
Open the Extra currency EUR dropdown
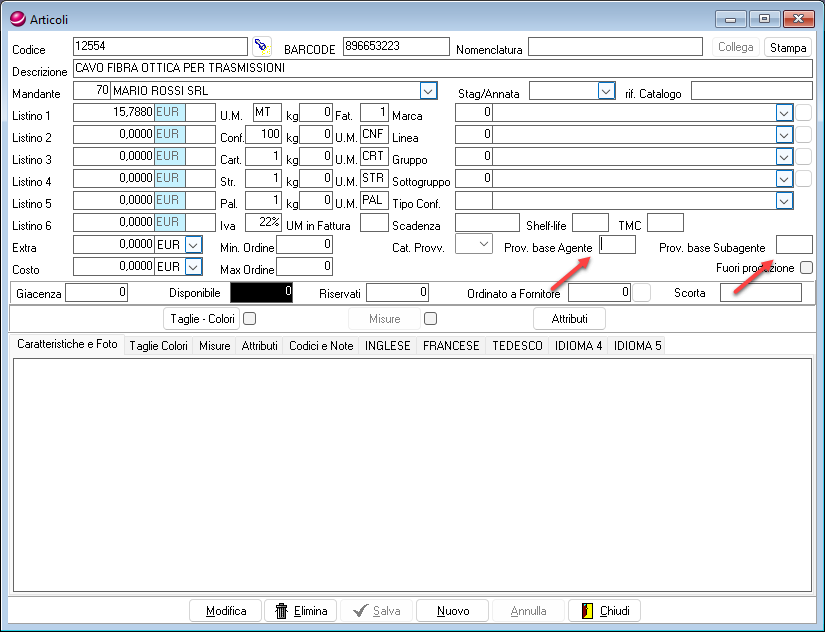(194, 245)
